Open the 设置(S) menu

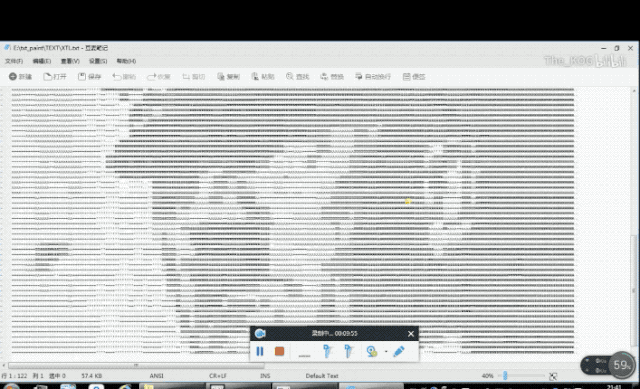click(98, 61)
